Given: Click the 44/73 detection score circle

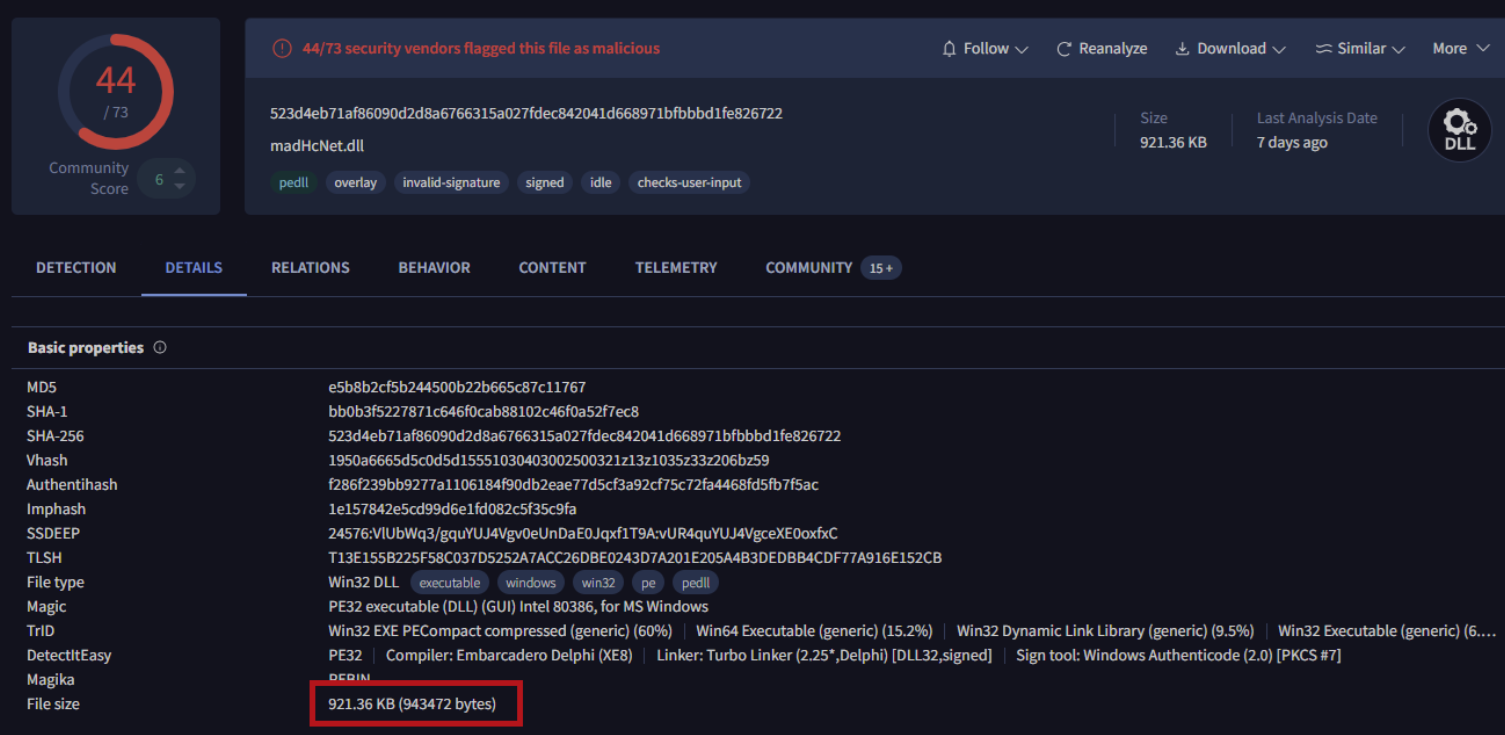Looking at the screenshot, I should [x=116, y=92].
